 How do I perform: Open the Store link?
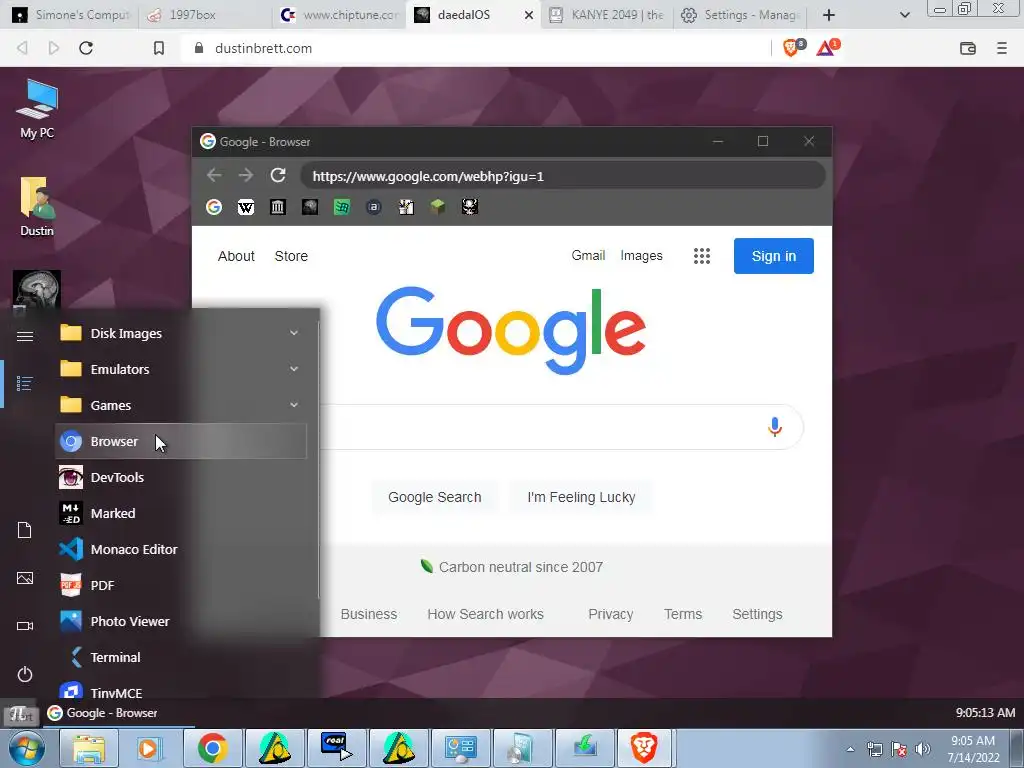click(291, 256)
